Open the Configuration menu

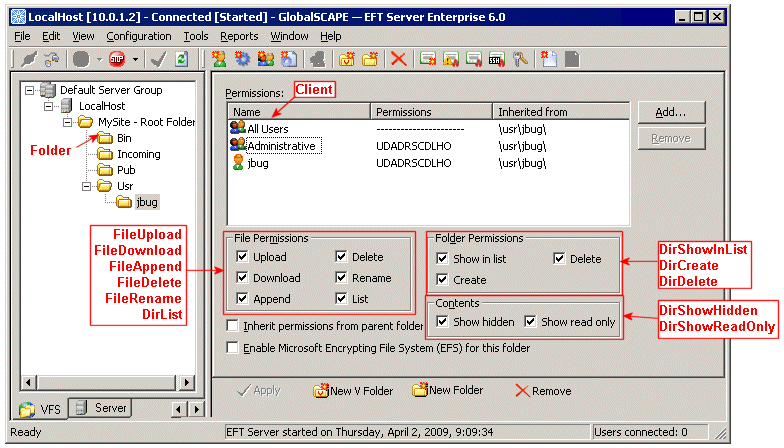coord(138,36)
